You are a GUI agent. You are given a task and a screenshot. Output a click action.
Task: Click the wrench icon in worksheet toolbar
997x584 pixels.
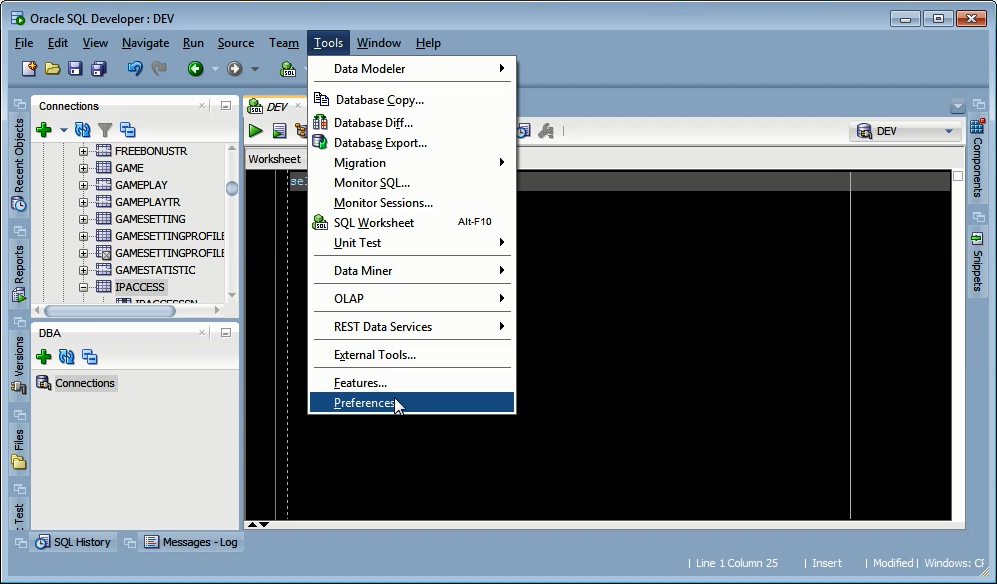tap(546, 131)
